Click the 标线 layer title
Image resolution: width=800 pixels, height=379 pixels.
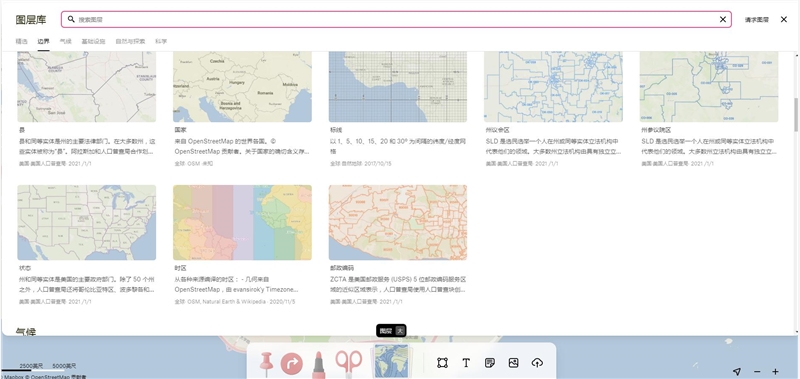pos(336,130)
